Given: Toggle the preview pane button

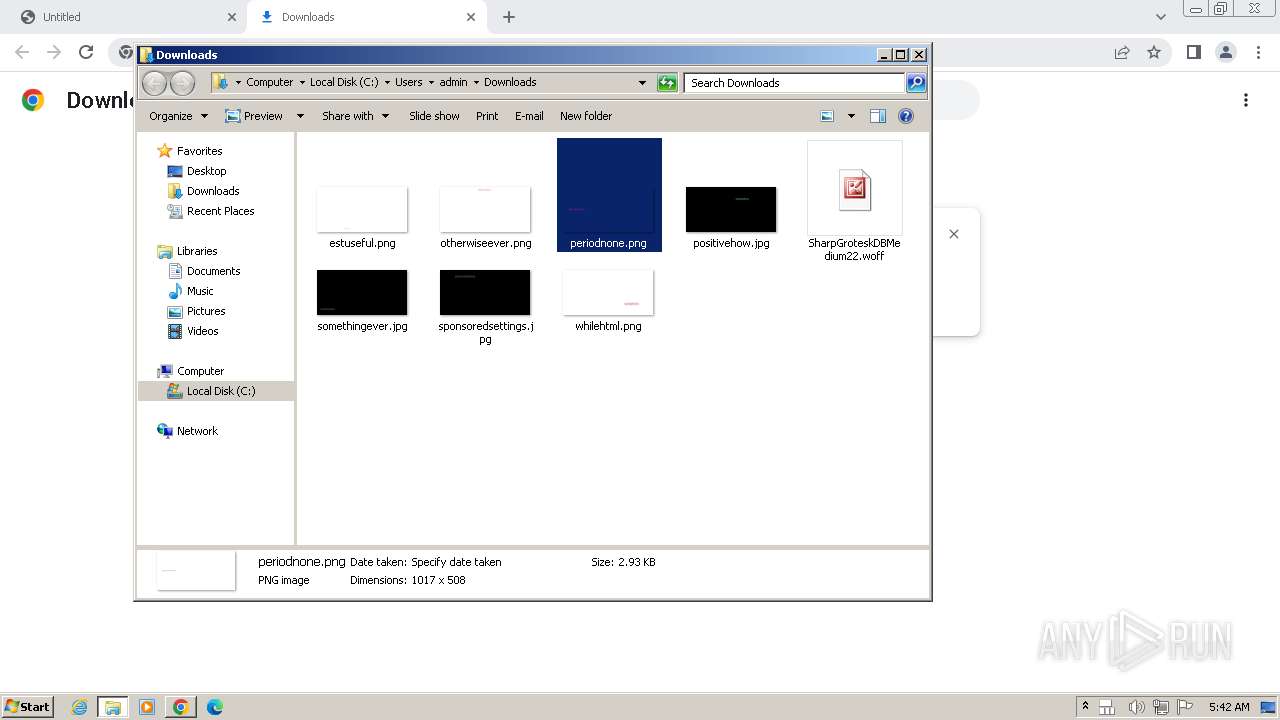Looking at the screenshot, I should click(878, 116).
